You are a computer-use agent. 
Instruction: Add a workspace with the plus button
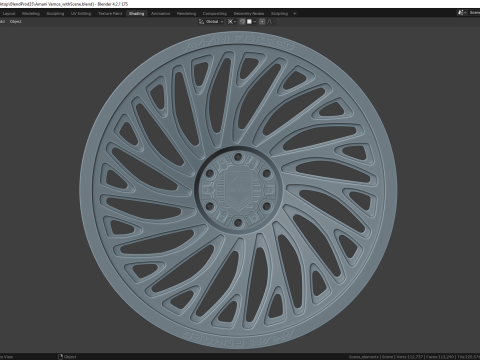coord(295,14)
